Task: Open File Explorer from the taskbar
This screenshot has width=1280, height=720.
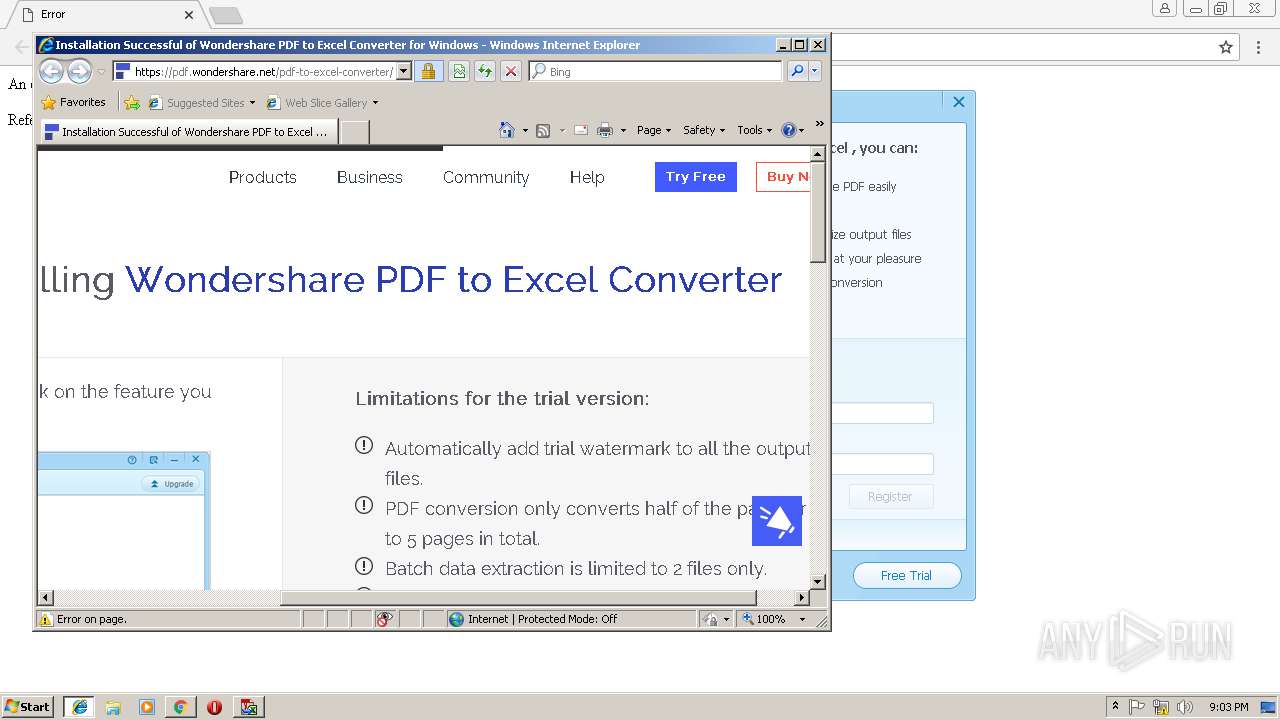Action: pyautogui.click(x=113, y=707)
